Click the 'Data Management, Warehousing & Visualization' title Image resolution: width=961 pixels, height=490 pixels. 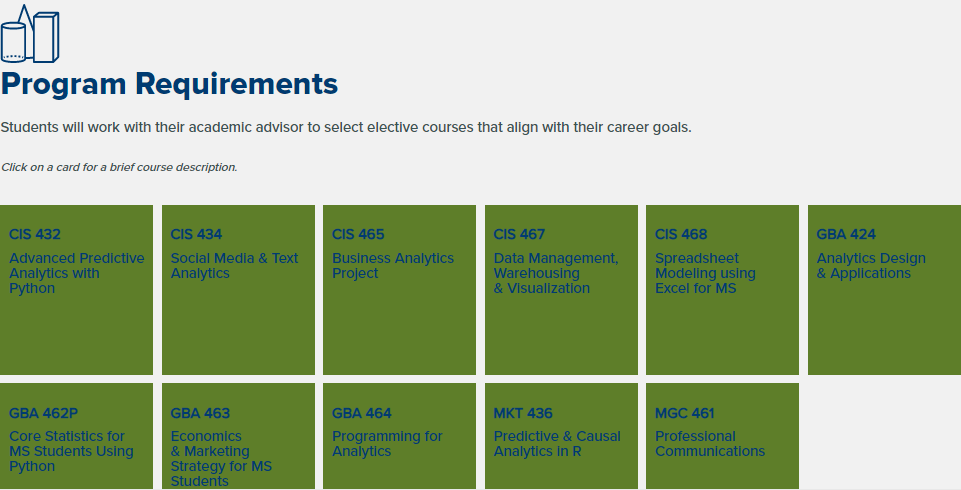point(556,273)
